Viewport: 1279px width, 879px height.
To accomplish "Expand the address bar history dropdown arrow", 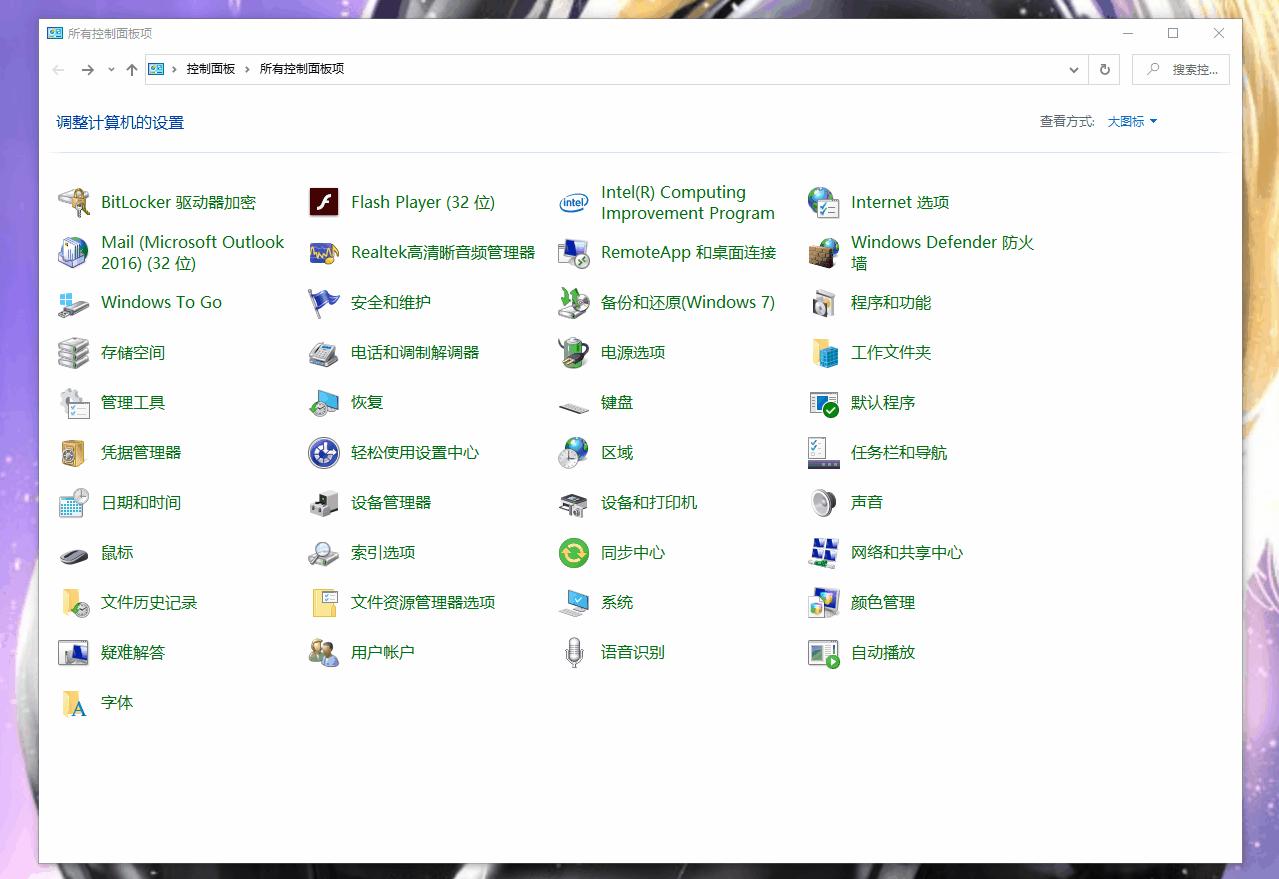I will tap(1074, 70).
